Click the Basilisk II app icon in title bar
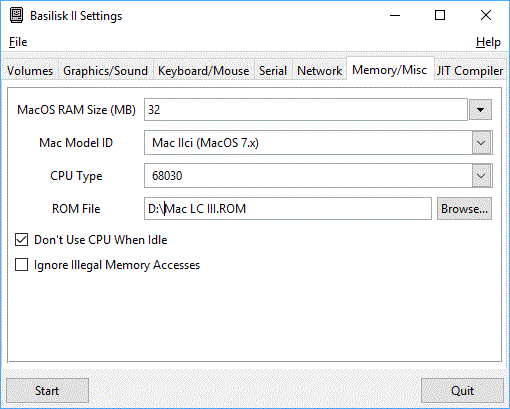The height and width of the screenshot is (409, 510). click(x=16, y=15)
